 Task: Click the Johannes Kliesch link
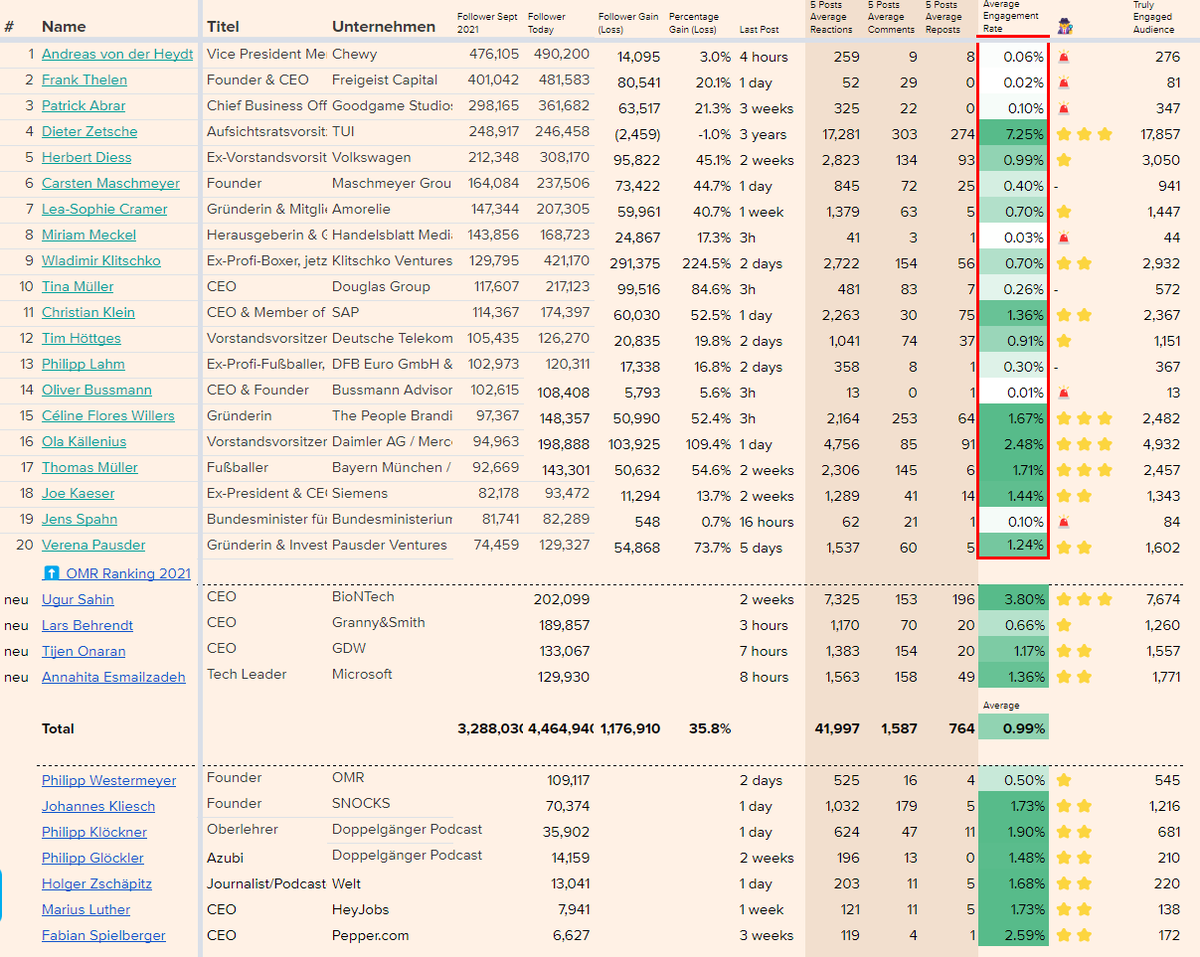click(x=98, y=807)
